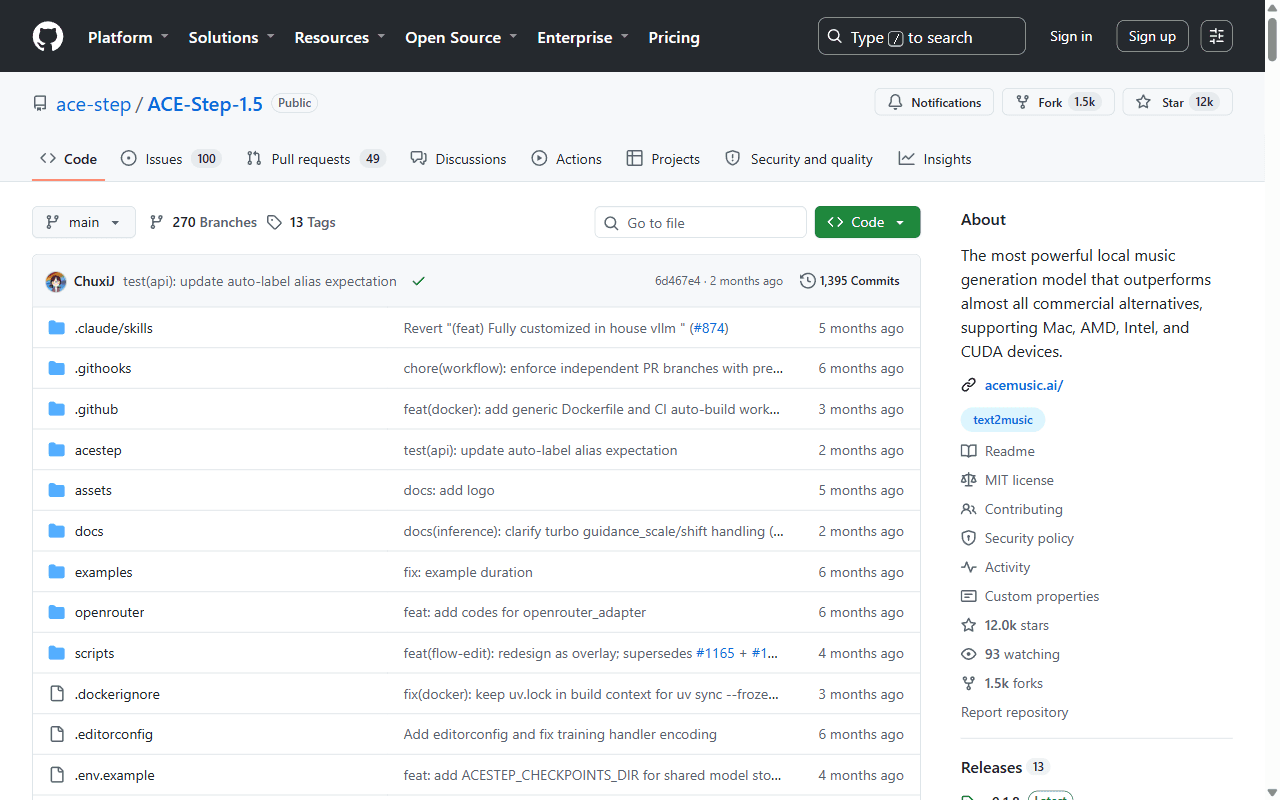Click the scales icon next to MIT license
Viewport: 1280px width, 800px height.
968,480
